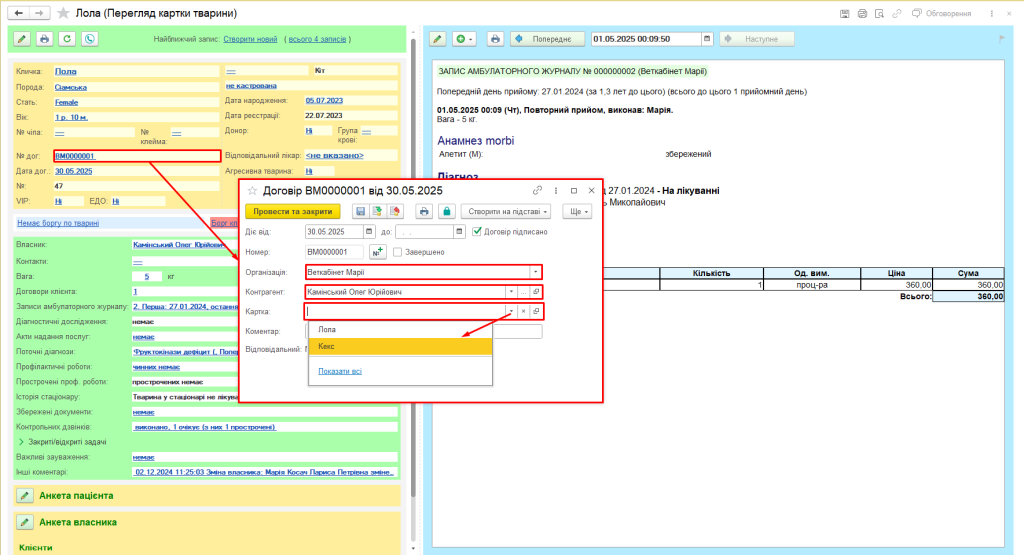The width and height of the screenshot is (1024, 555).
Task: Edit the journal record with pencil icon
Action: point(438,39)
